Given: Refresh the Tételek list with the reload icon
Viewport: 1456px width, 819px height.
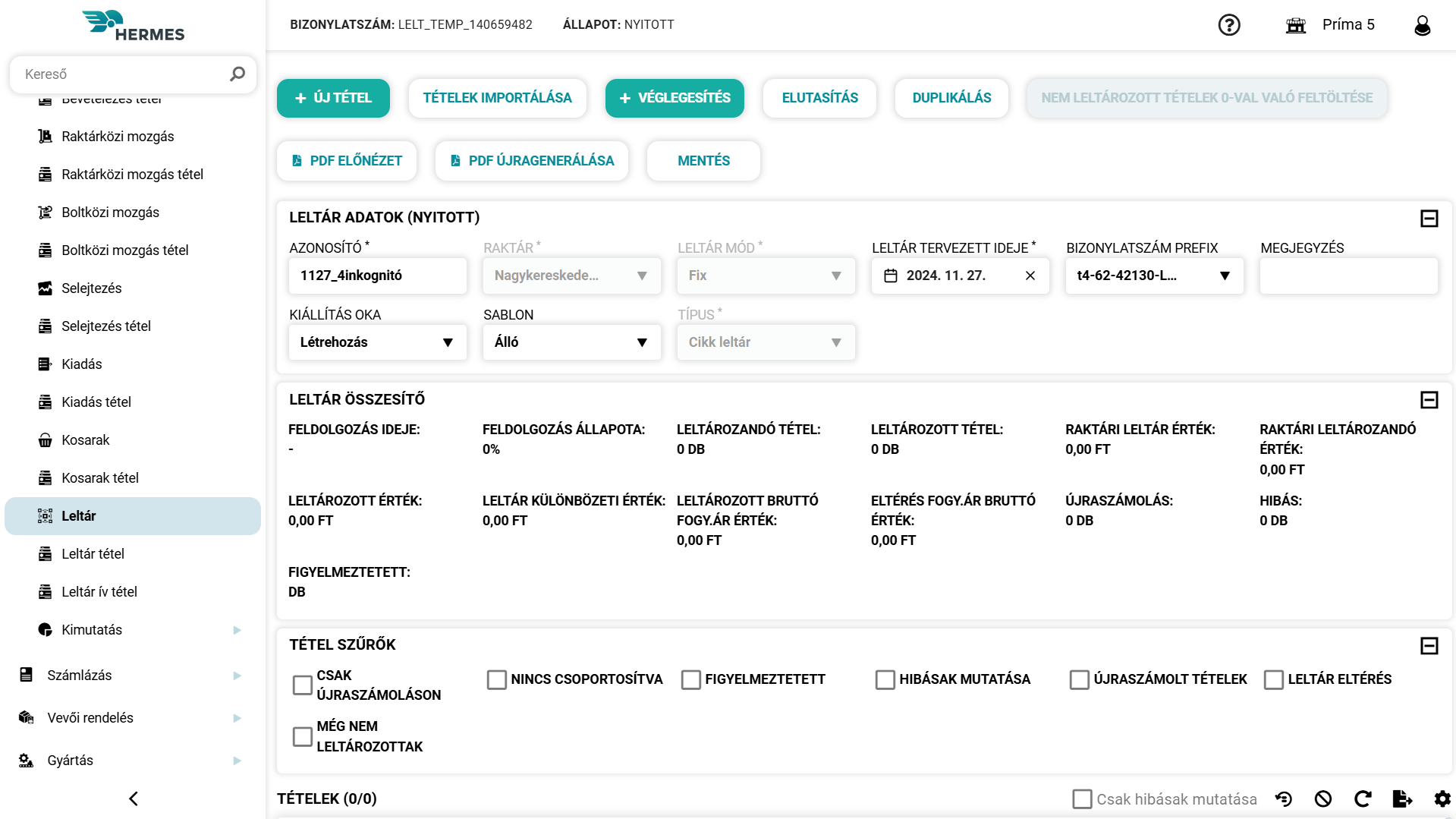Looking at the screenshot, I should click(x=1363, y=799).
